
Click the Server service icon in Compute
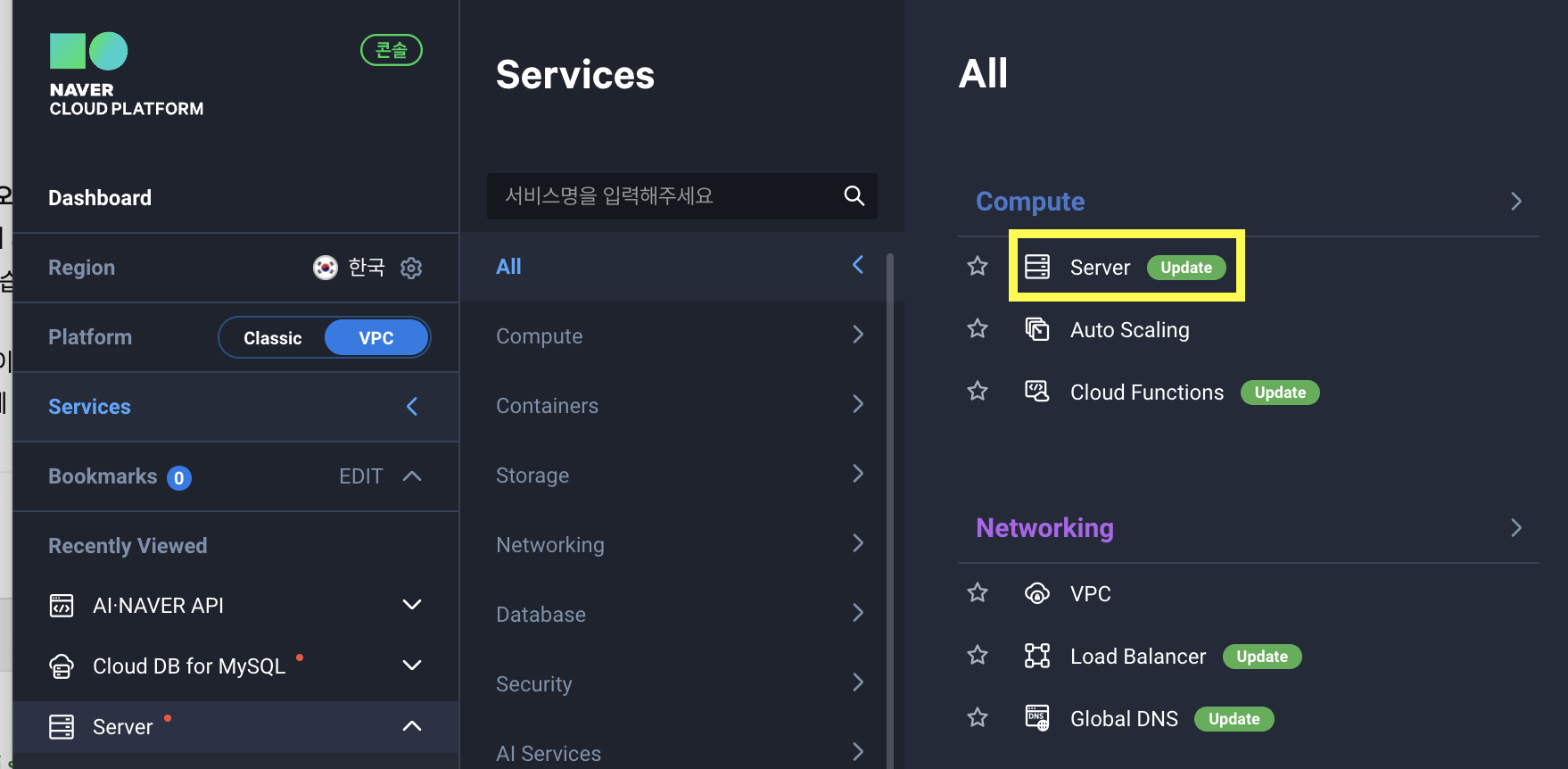(1037, 267)
